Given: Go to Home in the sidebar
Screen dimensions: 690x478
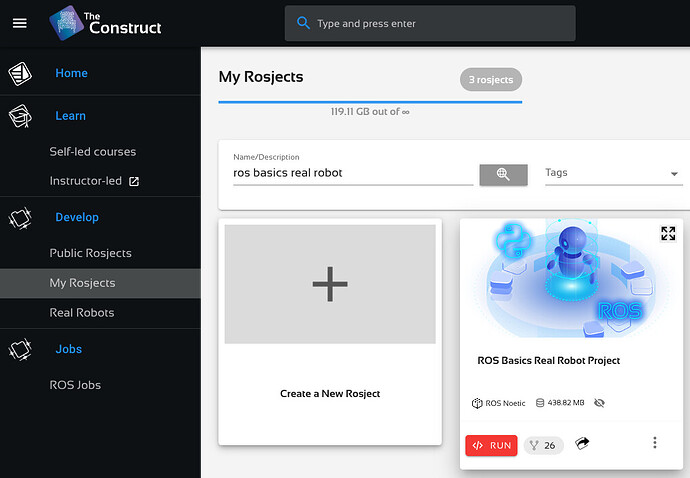Looking at the screenshot, I should pos(71,73).
